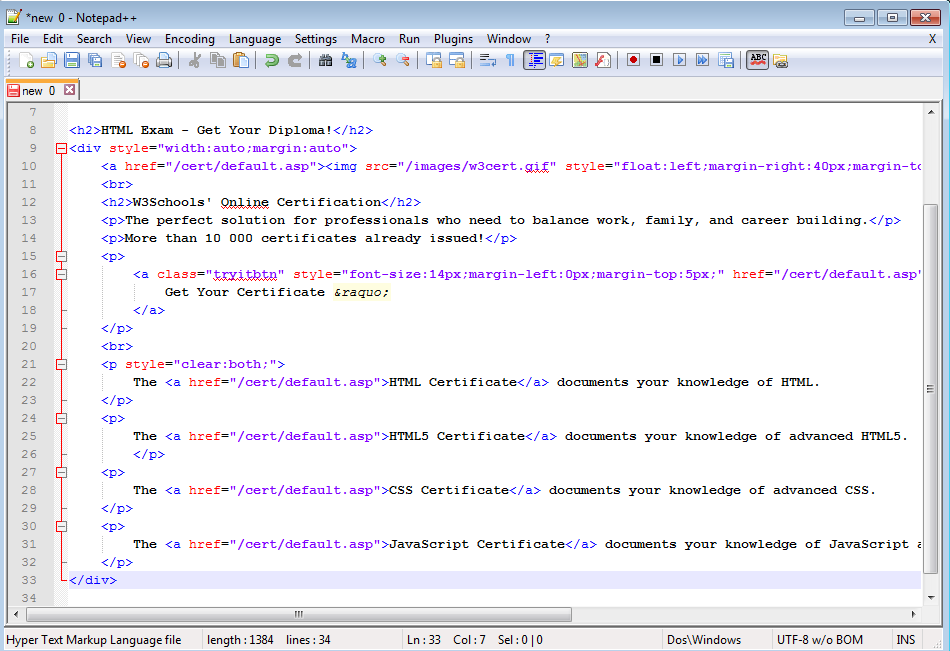Collapse the div fold at line 9

click(61, 148)
